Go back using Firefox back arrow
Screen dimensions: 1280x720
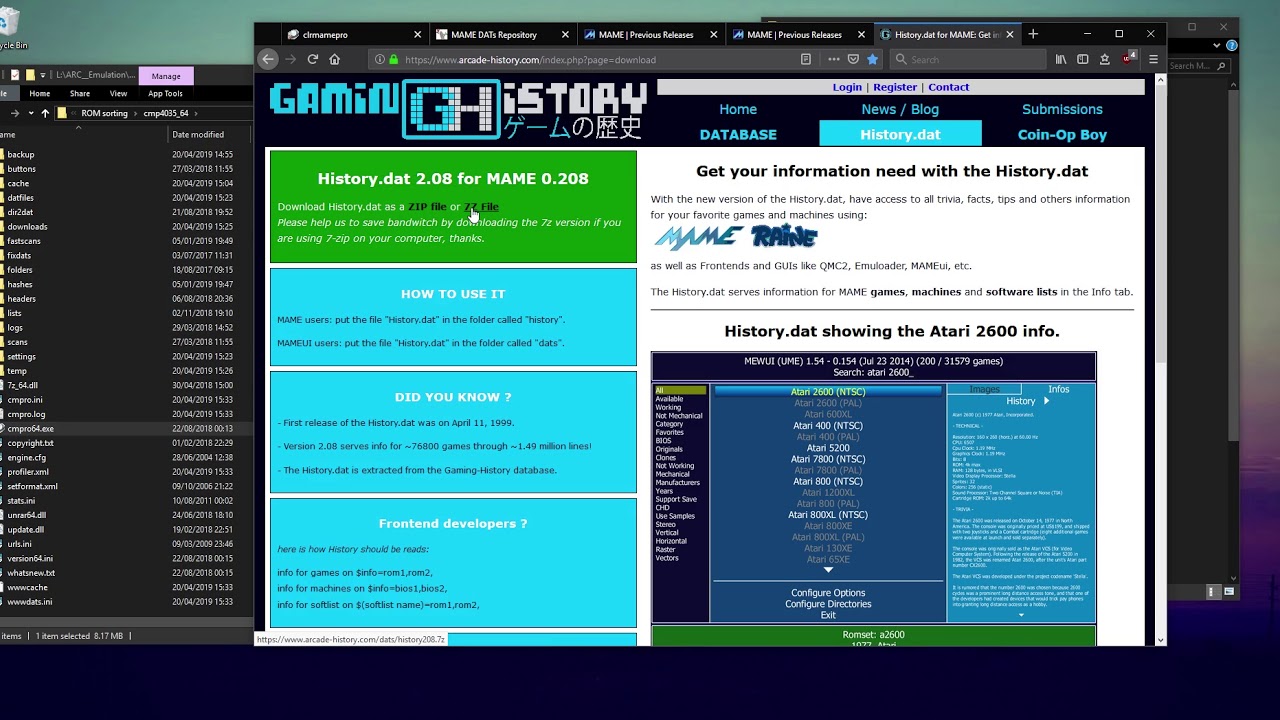coord(268,59)
